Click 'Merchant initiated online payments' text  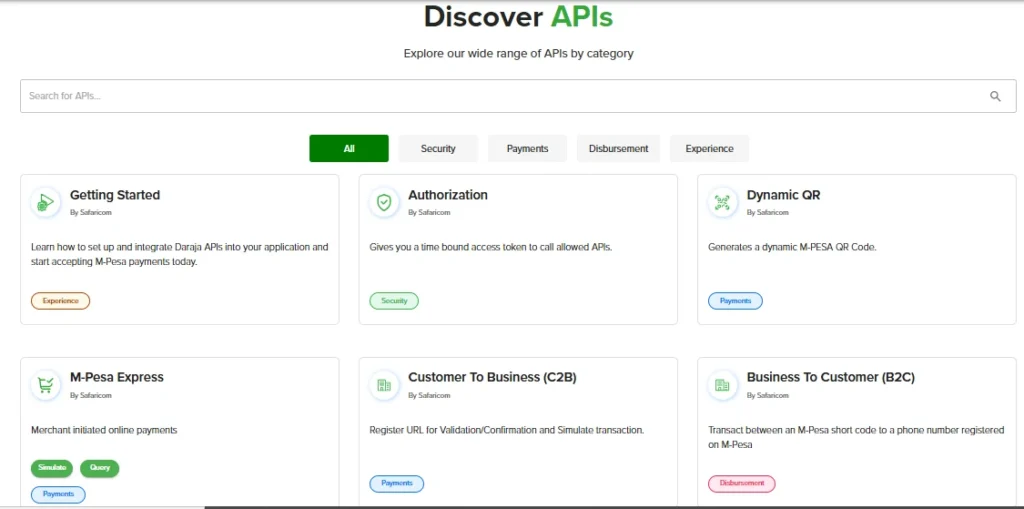tap(104, 430)
